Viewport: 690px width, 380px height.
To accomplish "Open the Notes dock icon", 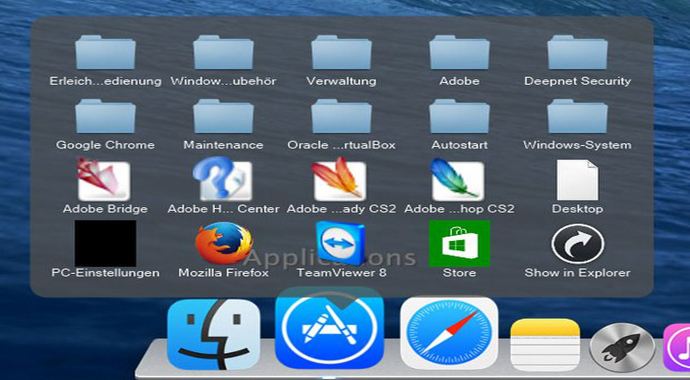I will [545, 345].
